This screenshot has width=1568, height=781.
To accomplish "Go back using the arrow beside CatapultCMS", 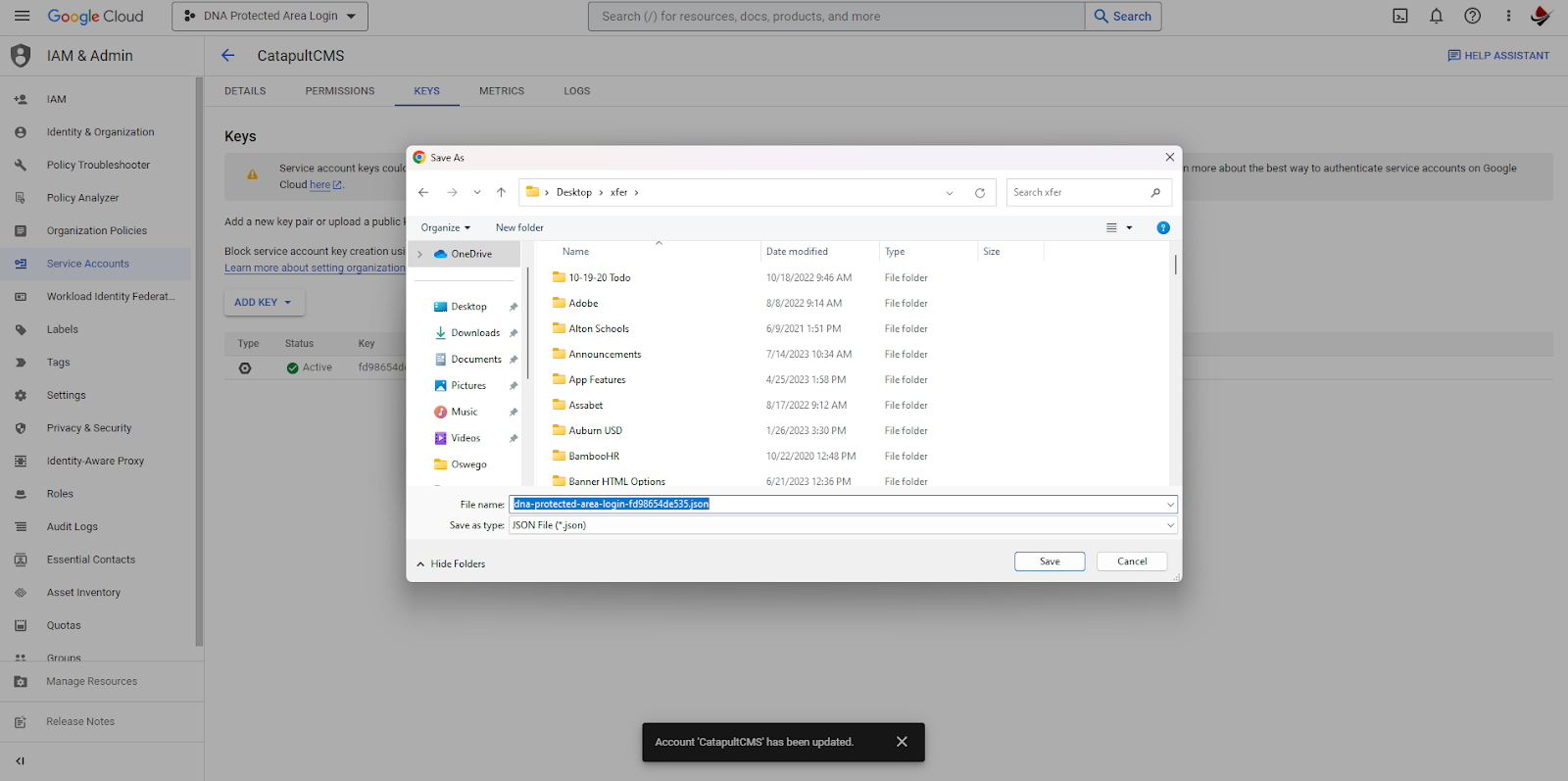I will click(x=228, y=56).
